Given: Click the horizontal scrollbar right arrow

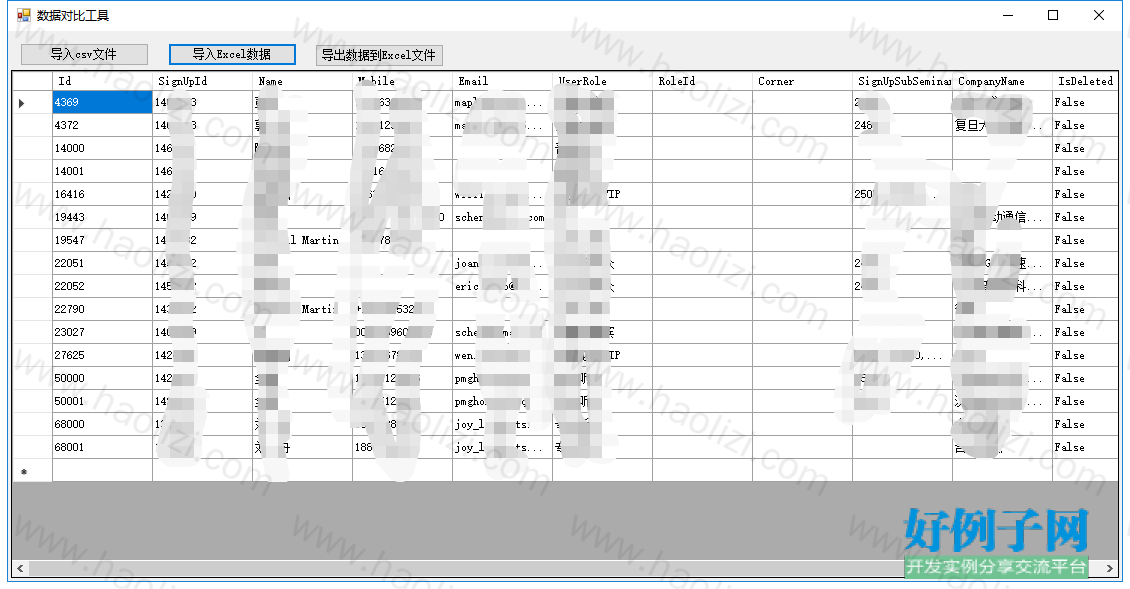Looking at the screenshot, I should click(x=1110, y=568).
